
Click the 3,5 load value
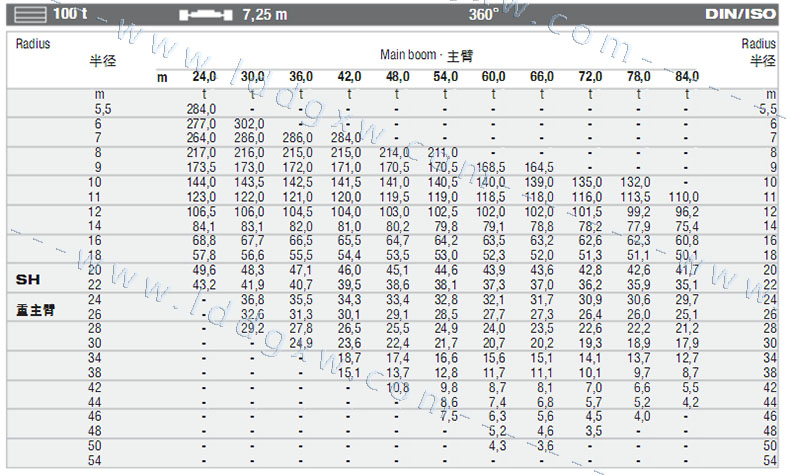point(594,432)
